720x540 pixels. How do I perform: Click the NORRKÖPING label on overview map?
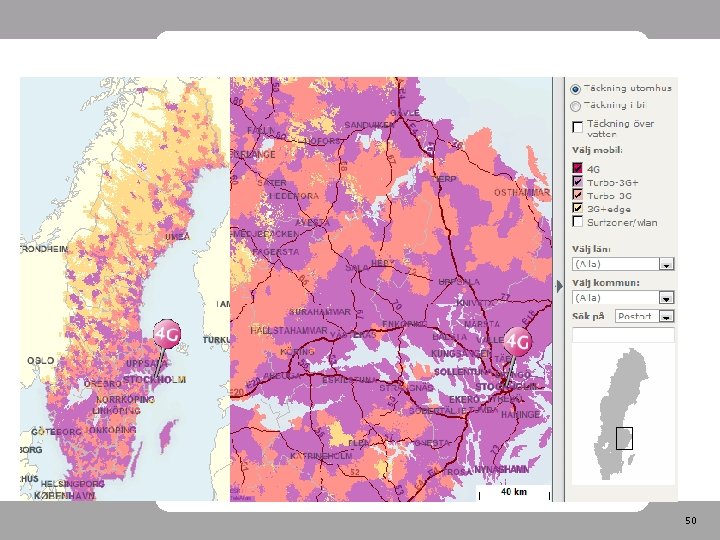coord(125,399)
